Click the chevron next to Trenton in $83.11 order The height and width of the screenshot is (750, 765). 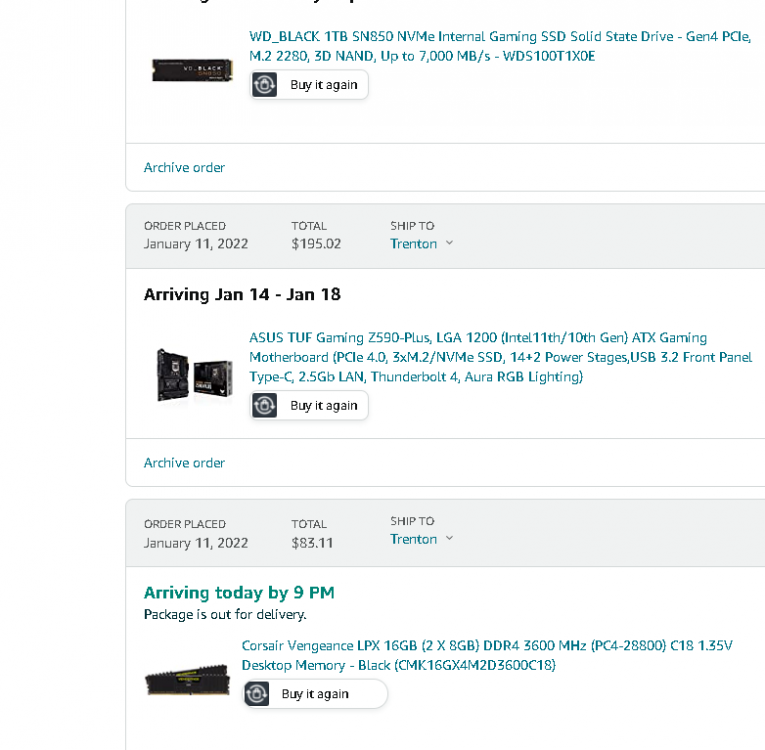click(449, 538)
